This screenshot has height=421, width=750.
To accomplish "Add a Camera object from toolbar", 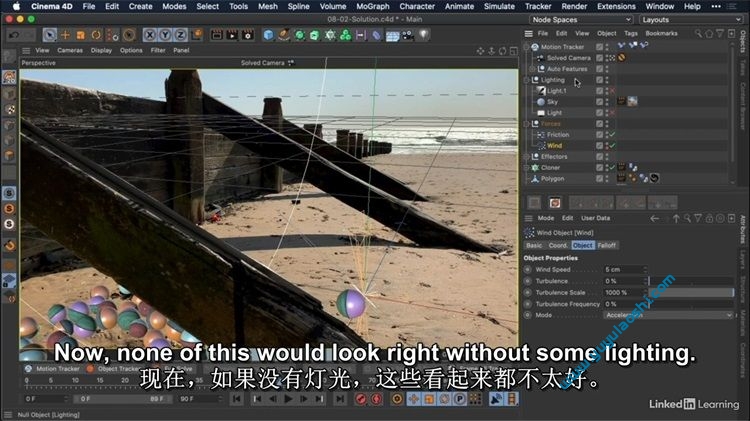I will (x=408, y=35).
